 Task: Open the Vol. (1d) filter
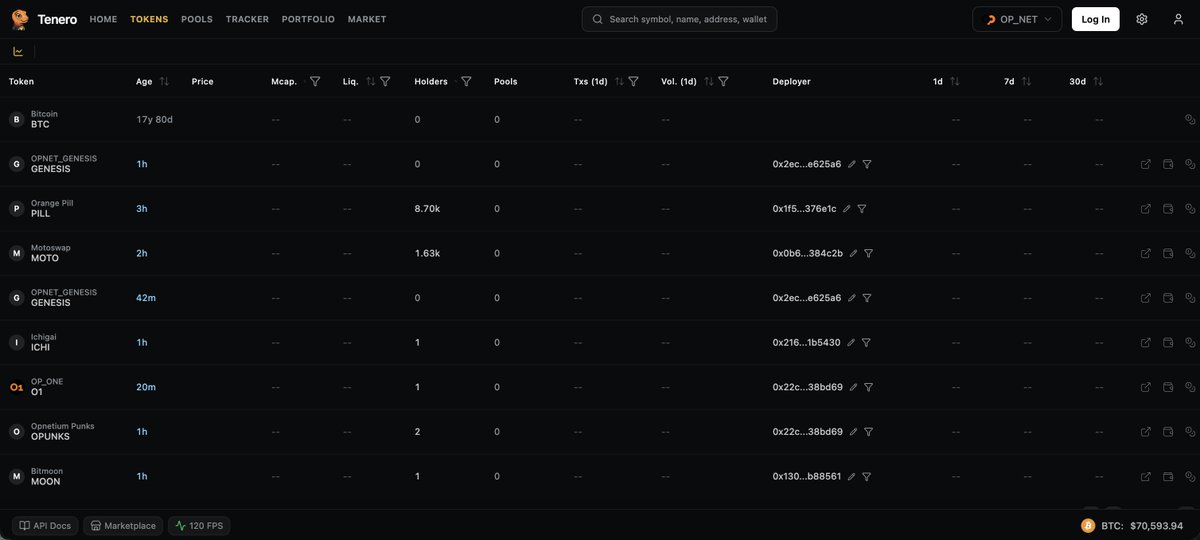[x=723, y=81]
